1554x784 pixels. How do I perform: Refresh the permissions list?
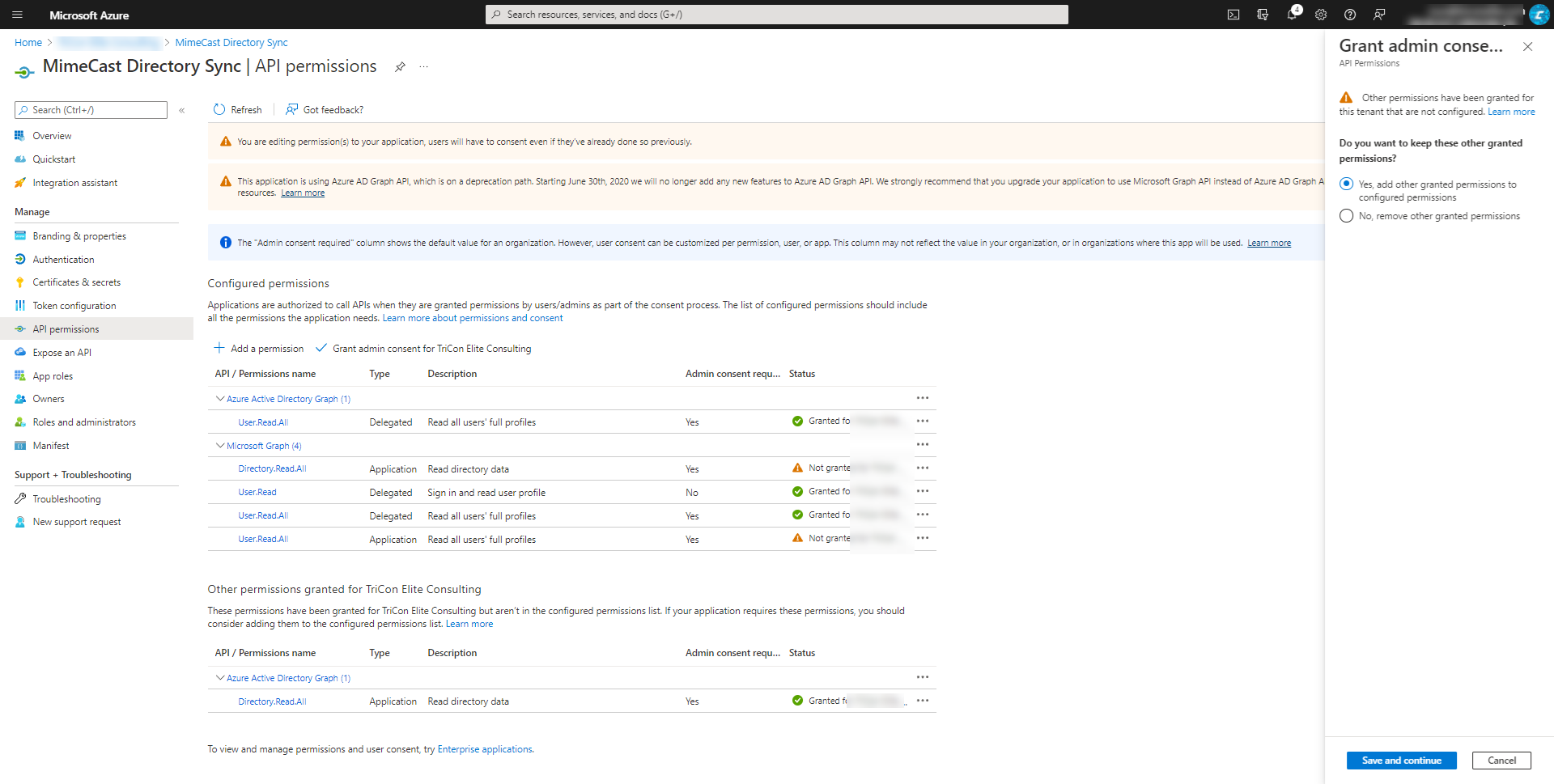(237, 110)
